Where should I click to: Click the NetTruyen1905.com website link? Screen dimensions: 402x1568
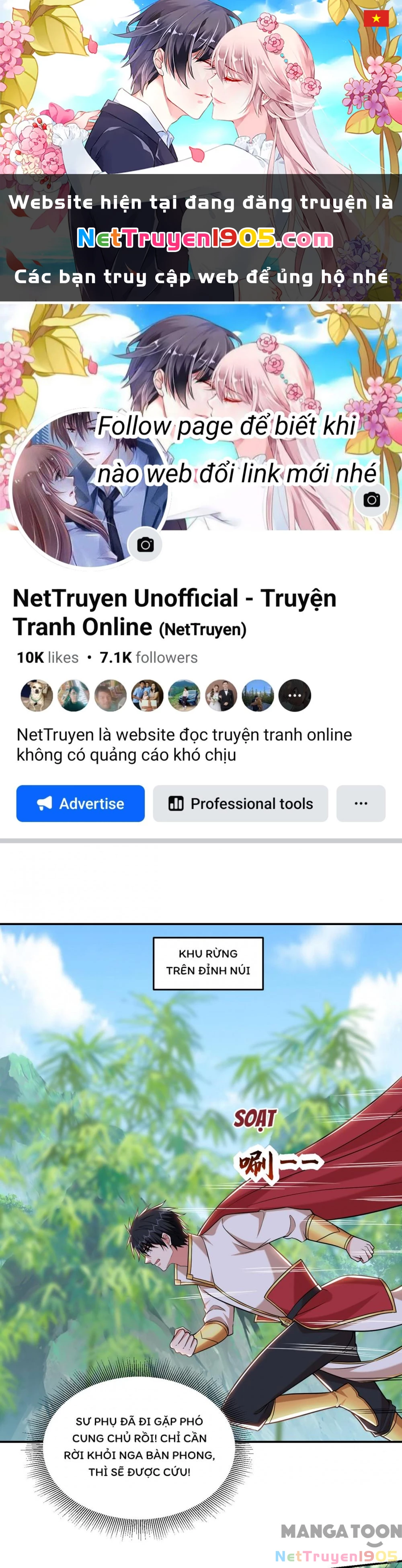pos(205,238)
